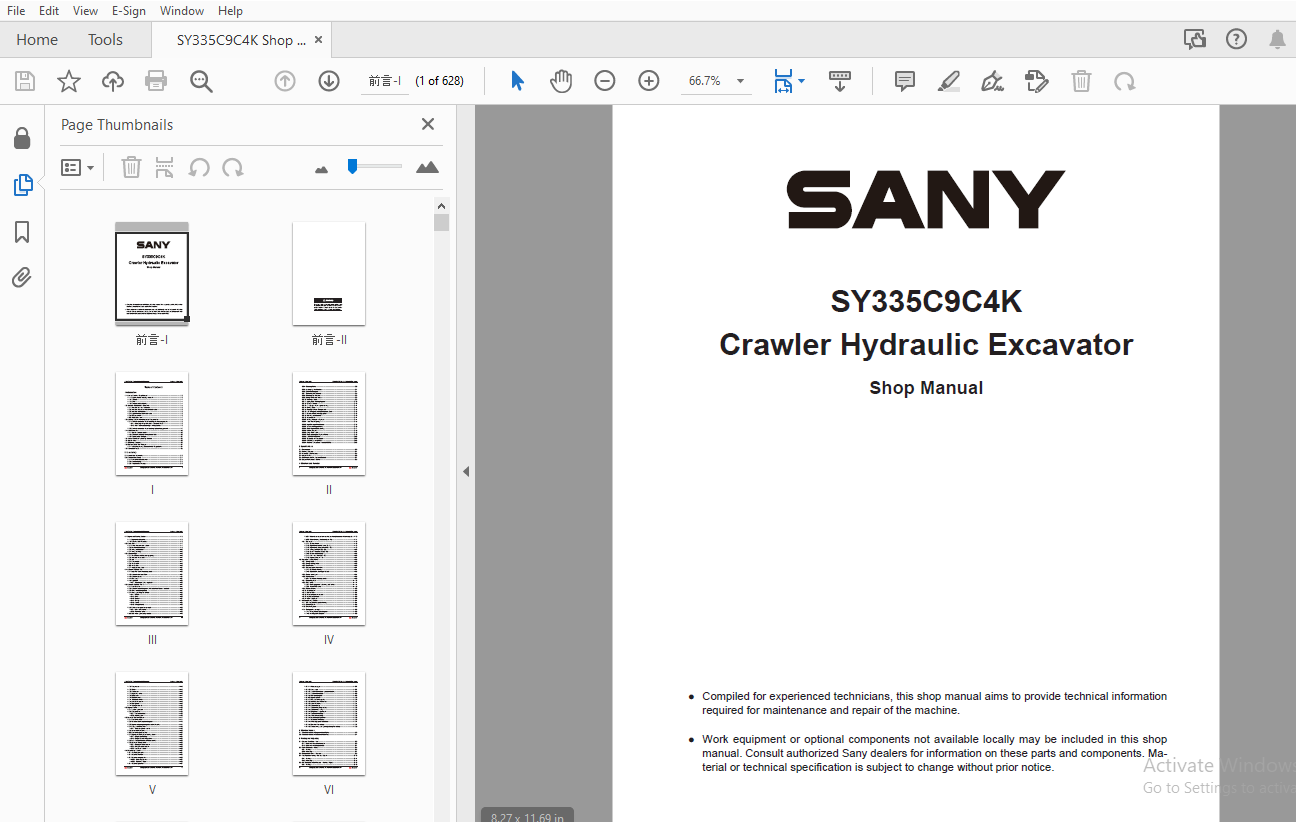Open the Attachments paperclip panel
Image resolution: width=1296 pixels, height=822 pixels.
tap(22, 277)
